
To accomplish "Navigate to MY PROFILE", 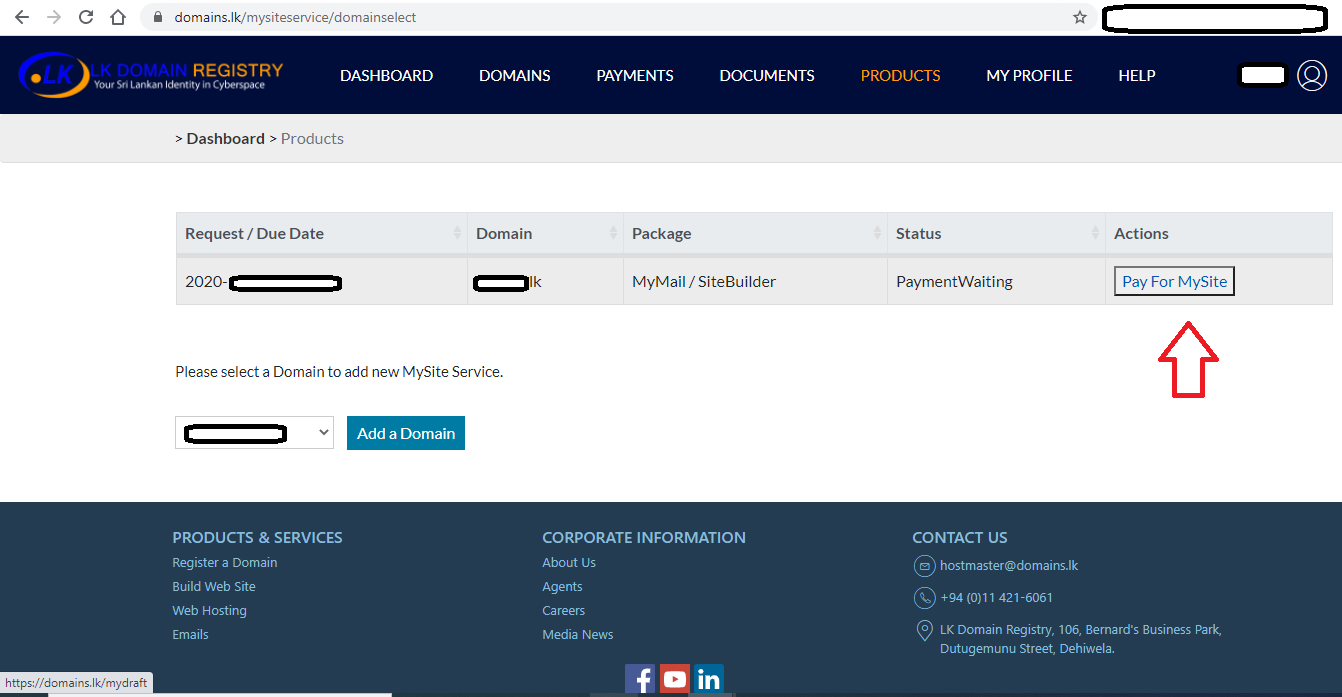I will point(1029,75).
